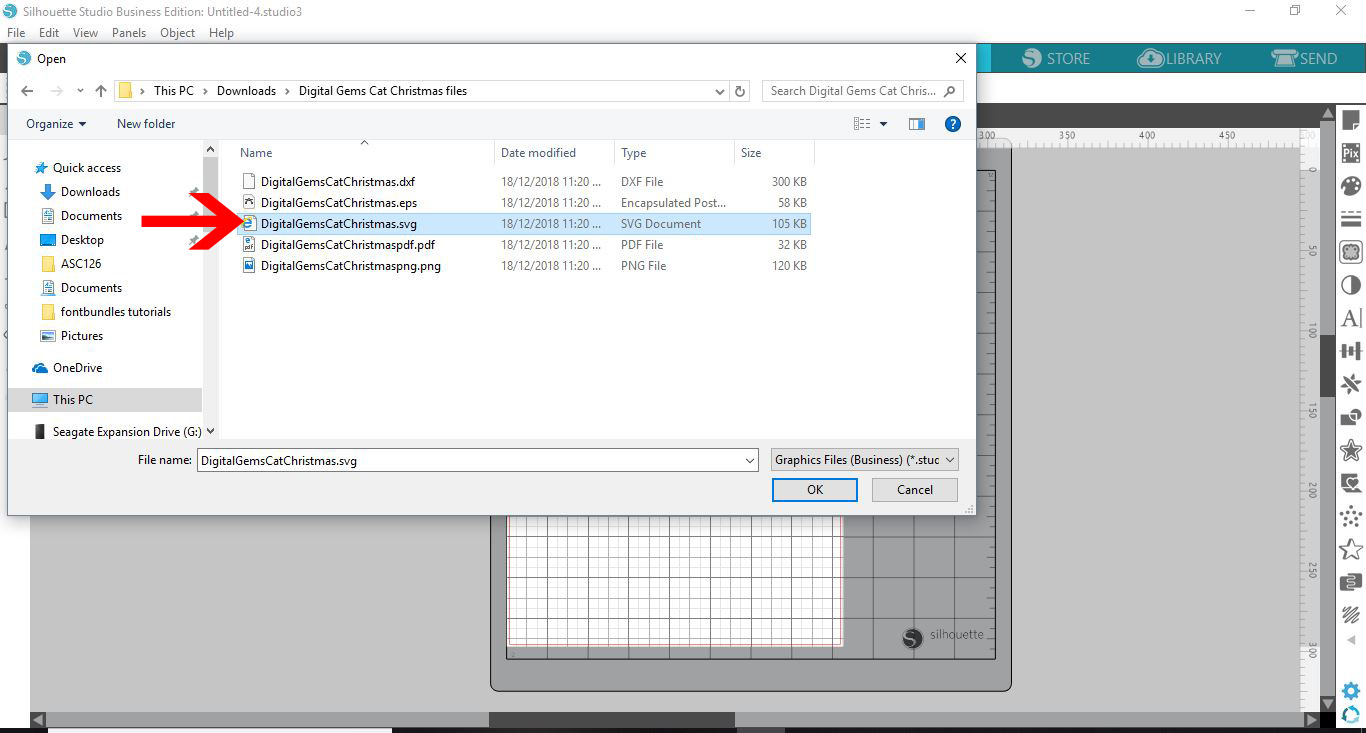Select the DigitalGemsCatChristmas.svg file
The image size is (1366, 733).
click(525, 224)
